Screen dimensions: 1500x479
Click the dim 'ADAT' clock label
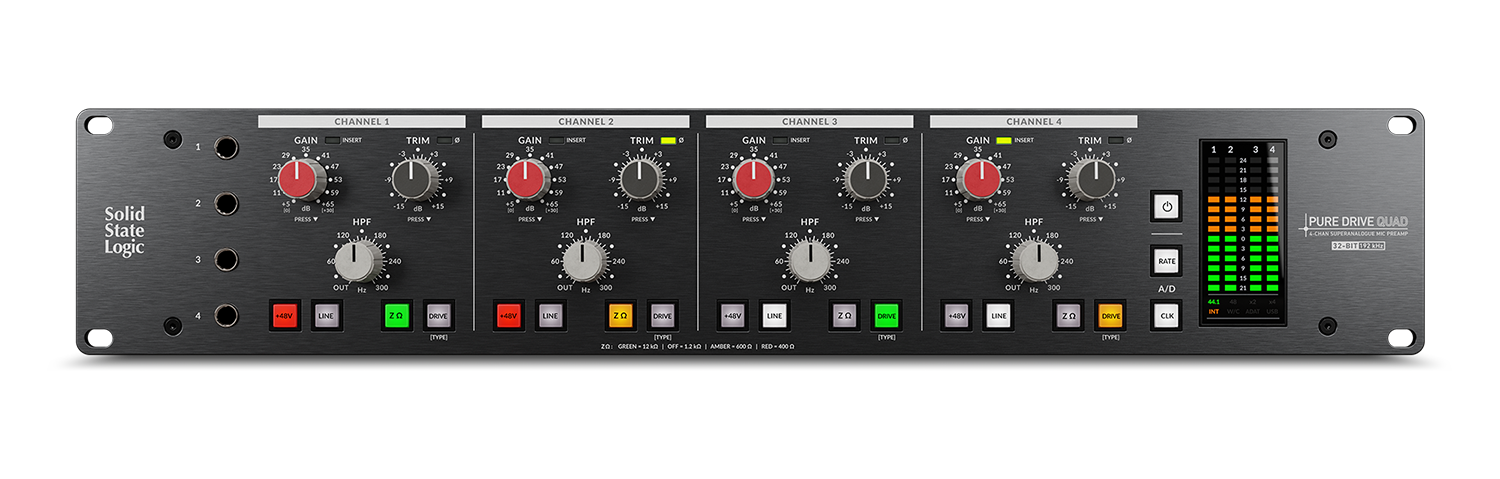click(x=1254, y=311)
